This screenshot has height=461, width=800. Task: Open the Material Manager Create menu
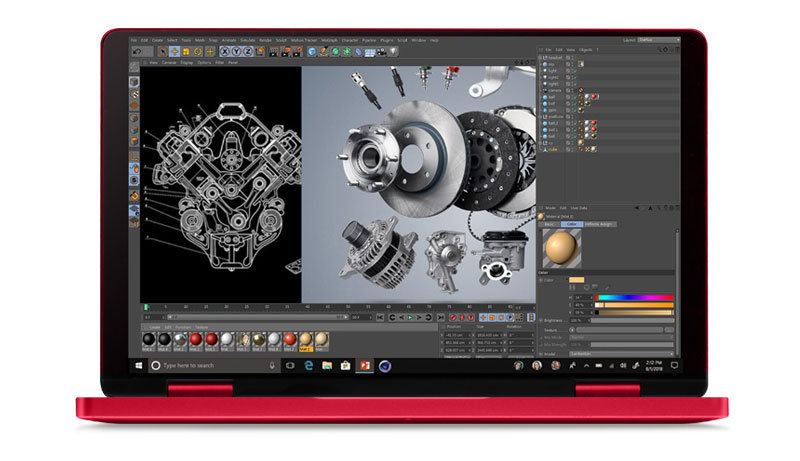tap(155, 327)
